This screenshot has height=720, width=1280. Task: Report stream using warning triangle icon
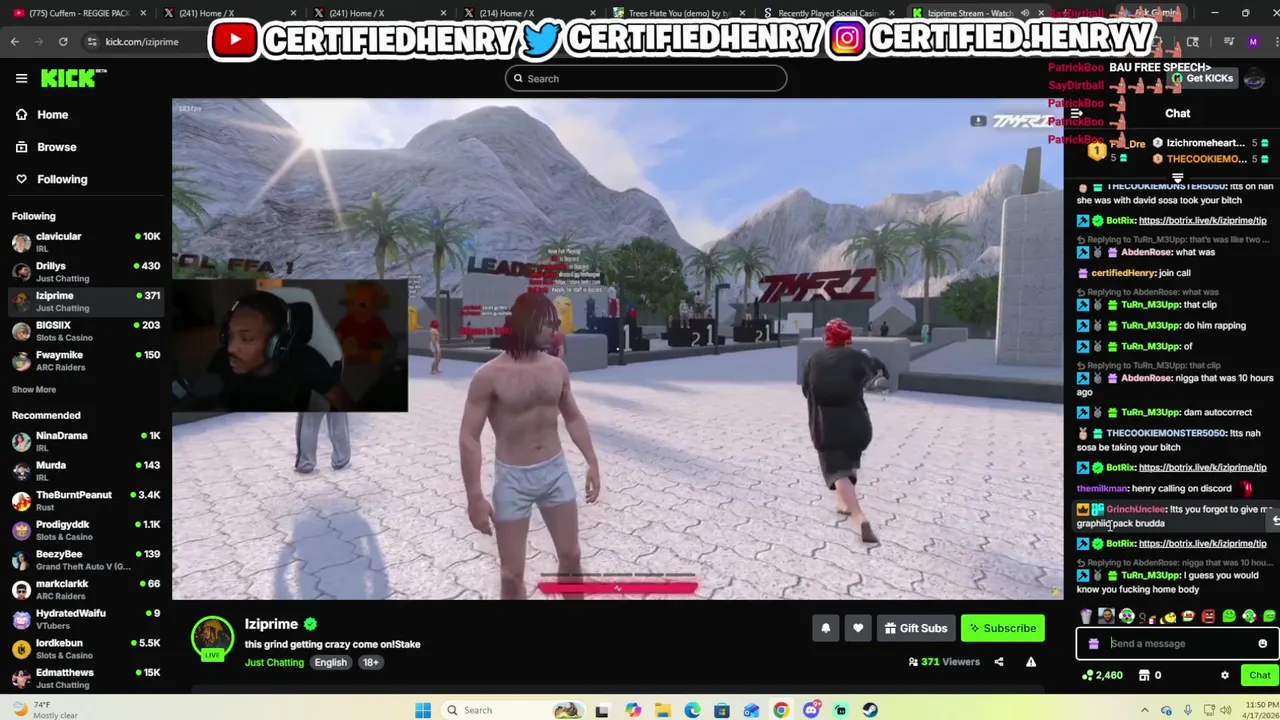tap(1030, 661)
